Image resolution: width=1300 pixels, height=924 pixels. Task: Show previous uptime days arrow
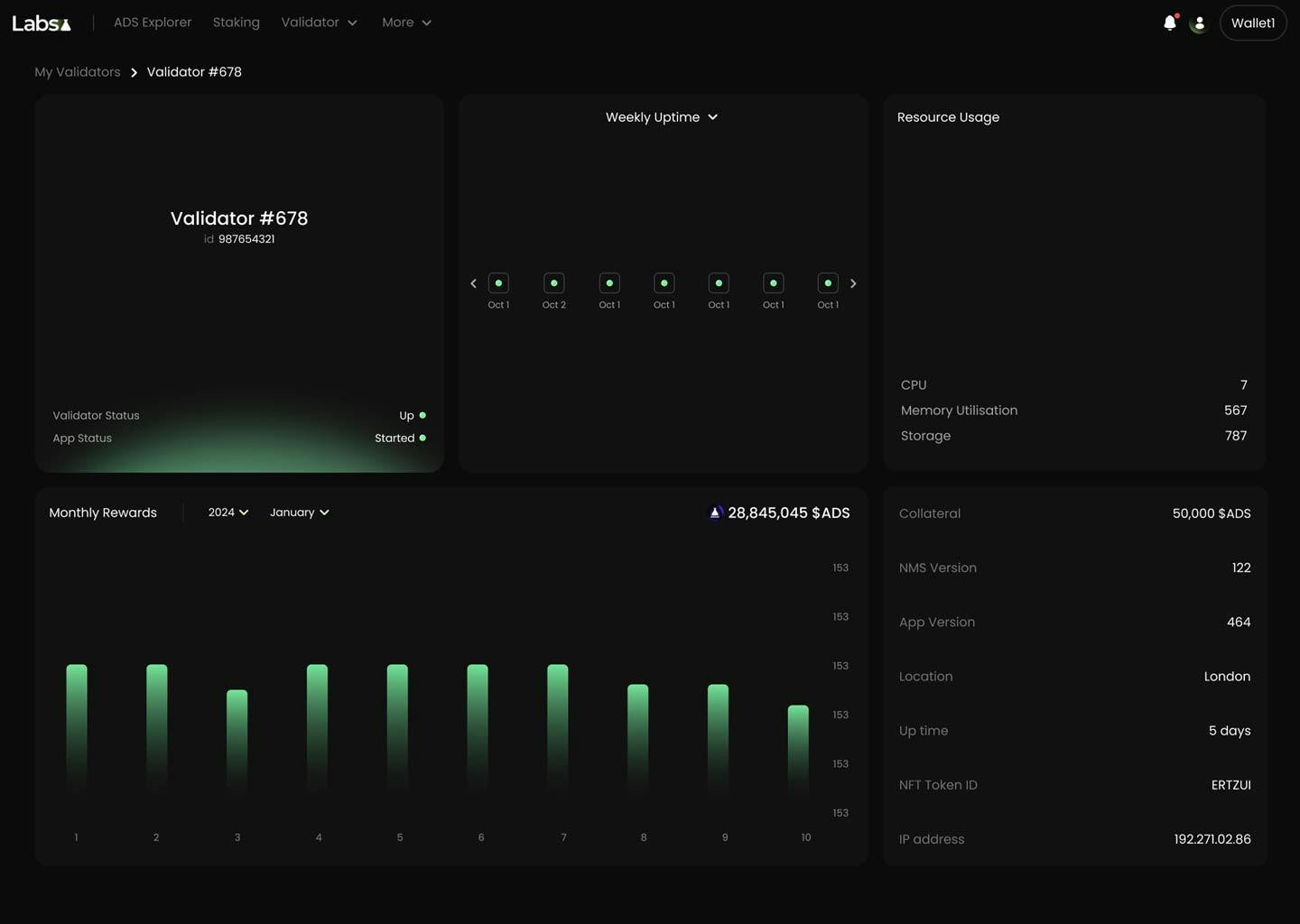point(473,283)
